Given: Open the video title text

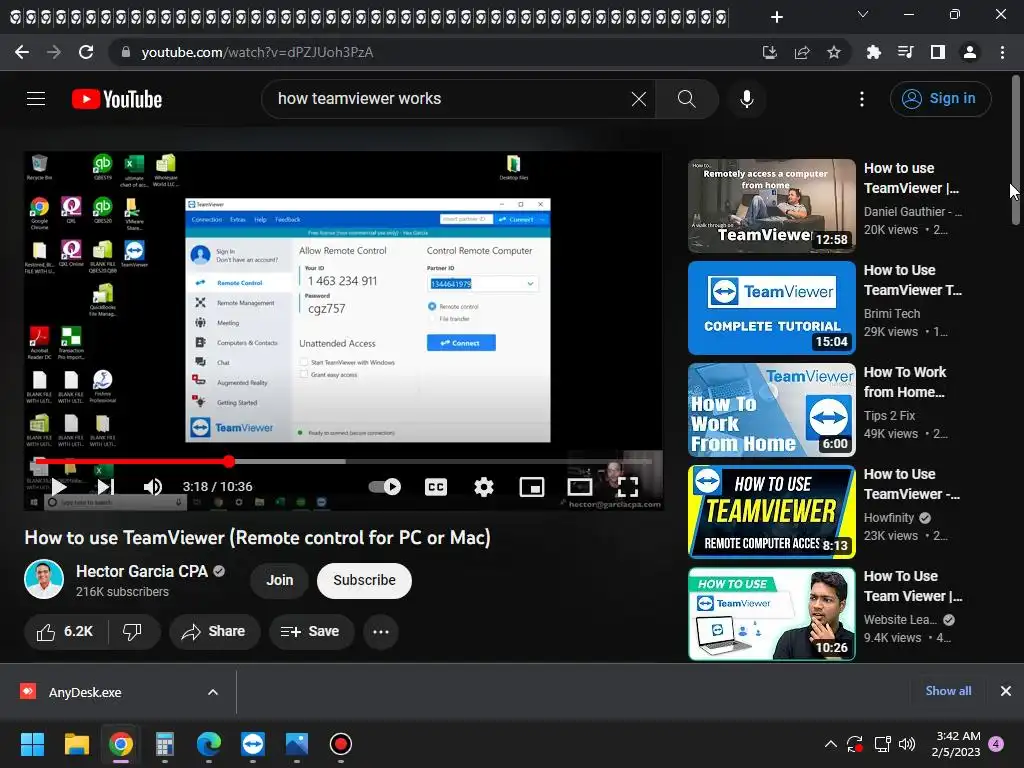Looking at the screenshot, I should pyautogui.click(x=257, y=537).
